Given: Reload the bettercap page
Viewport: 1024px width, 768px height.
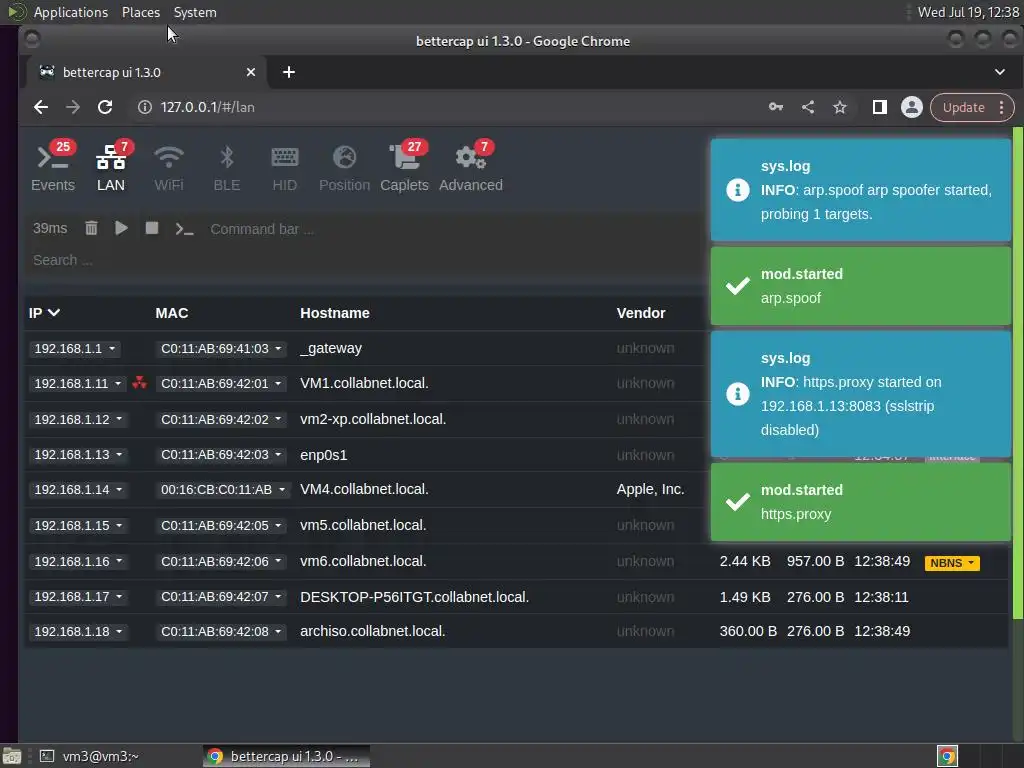Looking at the screenshot, I should 105,107.
